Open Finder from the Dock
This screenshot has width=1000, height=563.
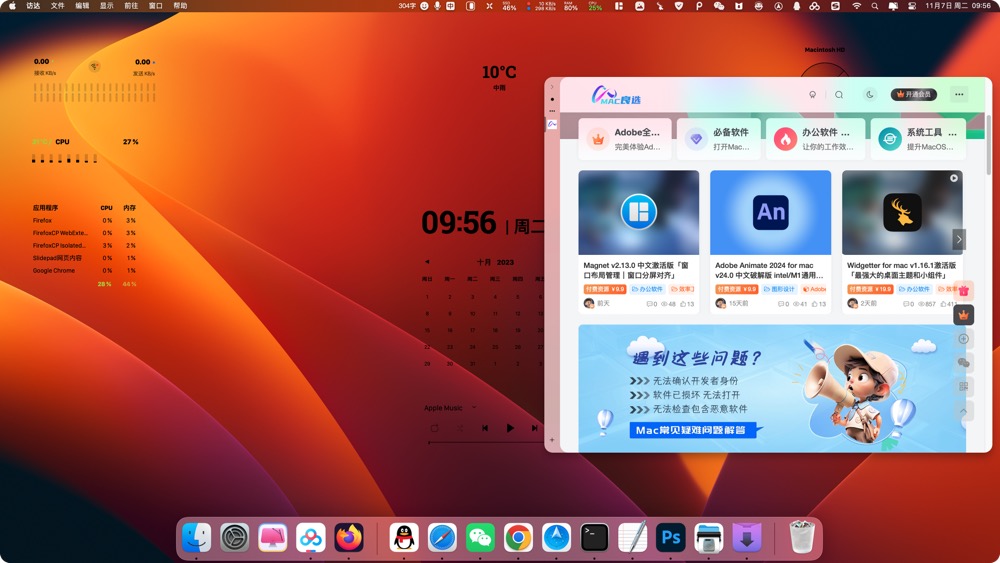pyautogui.click(x=196, y=537)
